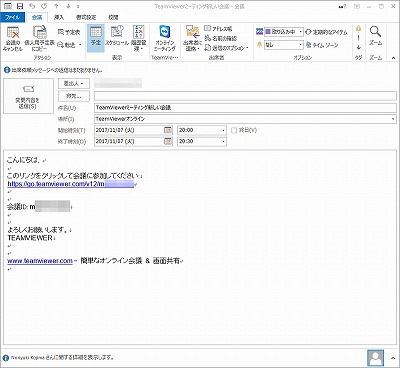Select the Meeting (会議) ribbon tab

37,17
